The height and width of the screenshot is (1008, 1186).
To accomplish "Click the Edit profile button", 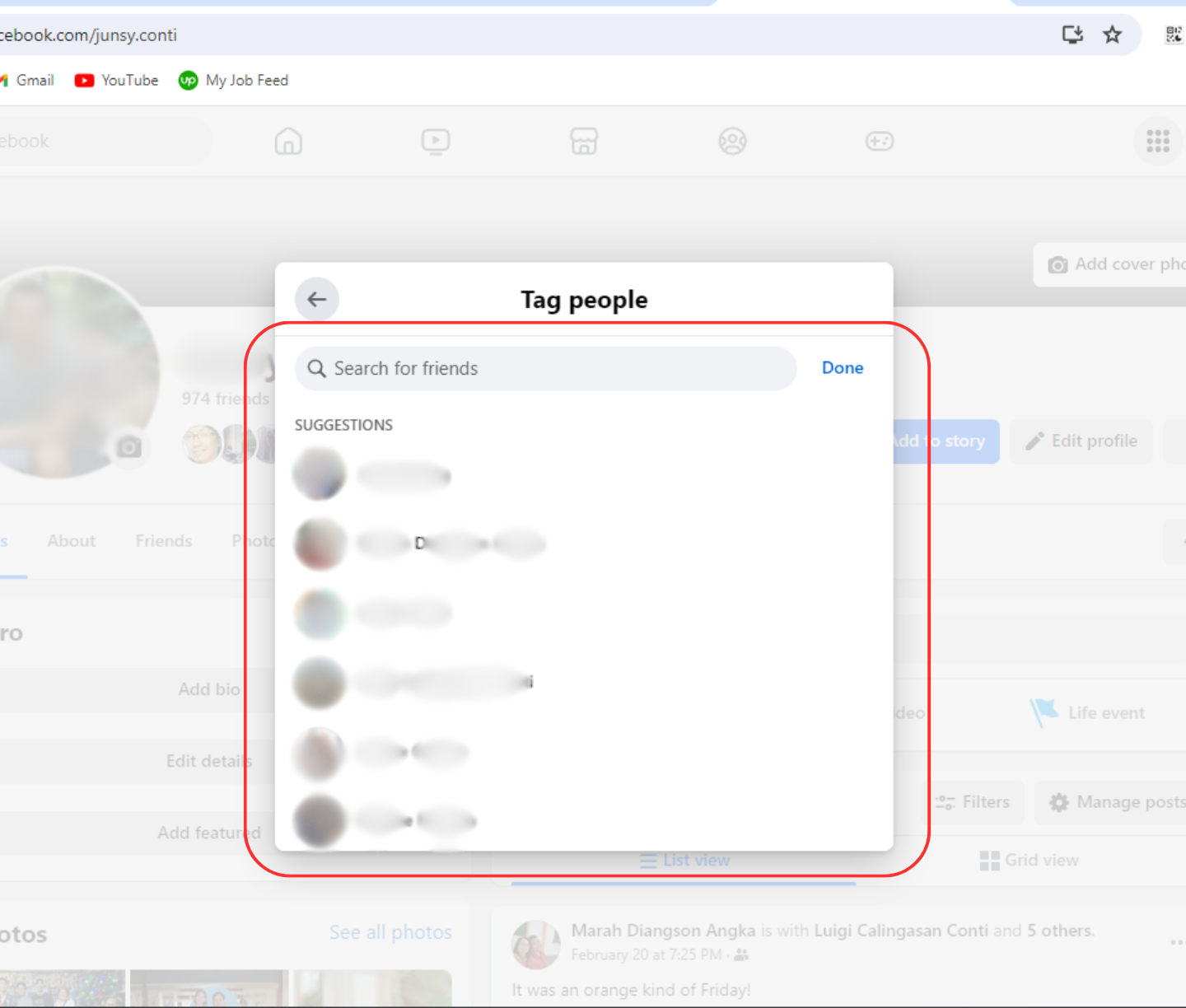I will (x=1081, y=441).
